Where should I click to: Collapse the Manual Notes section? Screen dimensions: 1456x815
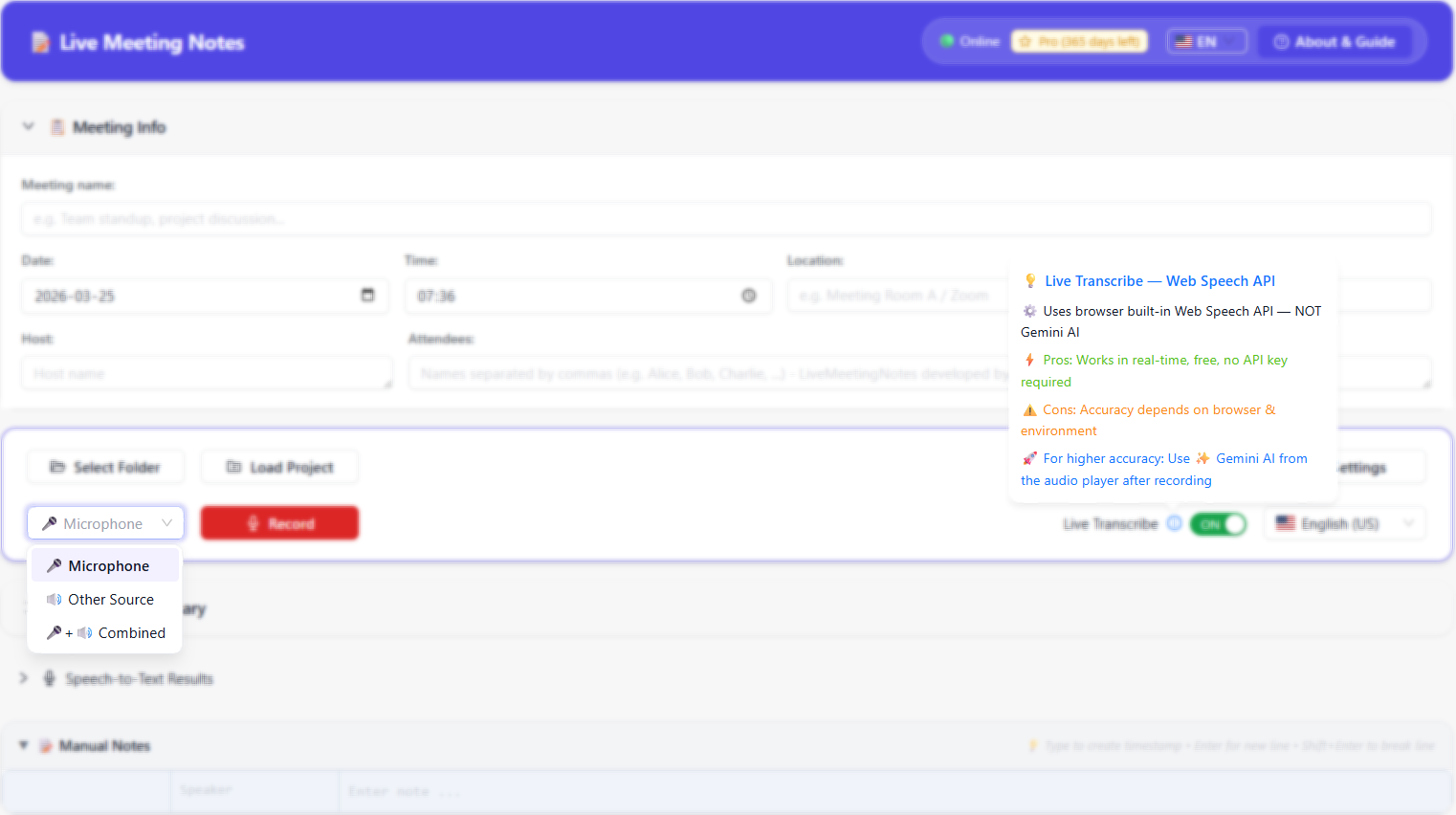[x=24, y=745]
